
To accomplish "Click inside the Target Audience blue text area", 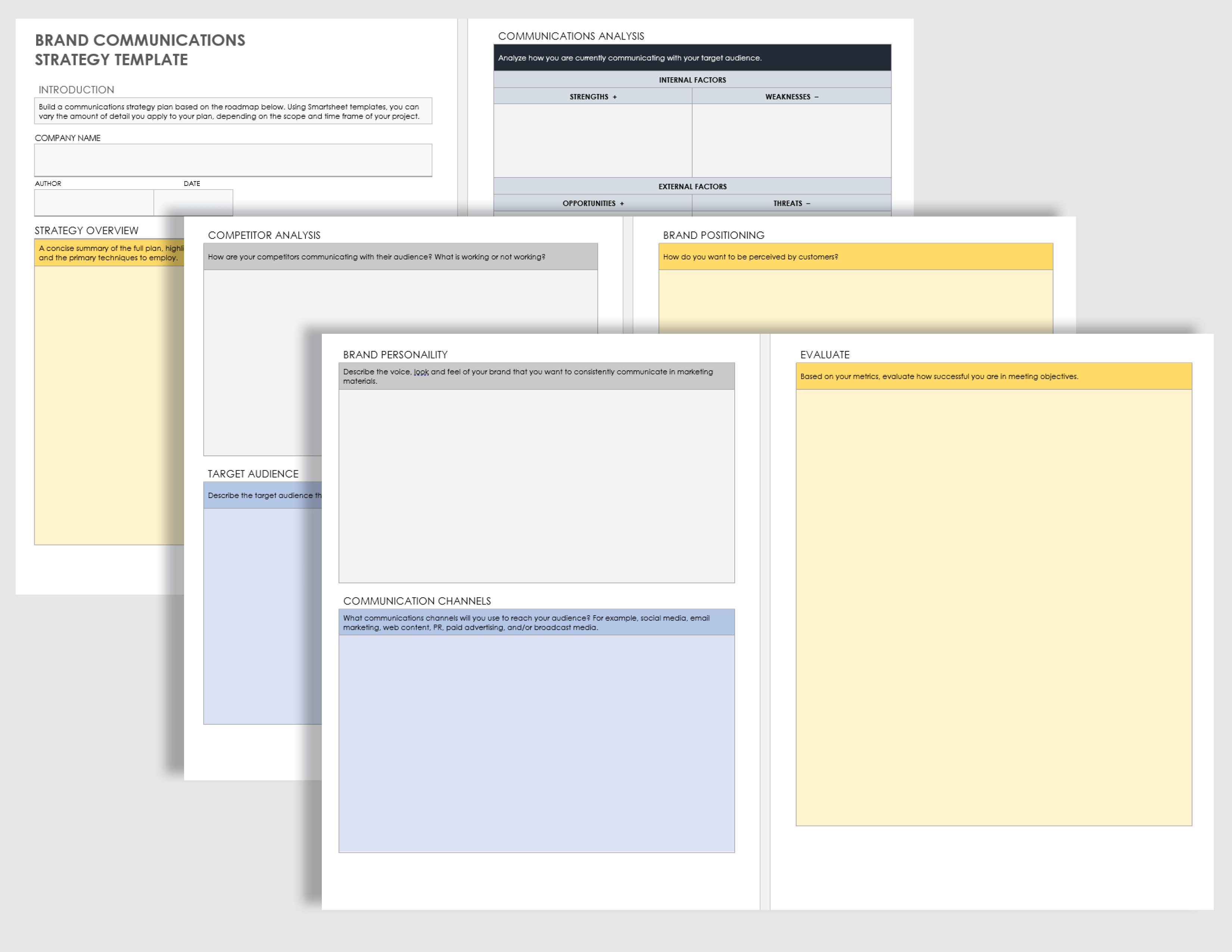I will click(262, 616).
